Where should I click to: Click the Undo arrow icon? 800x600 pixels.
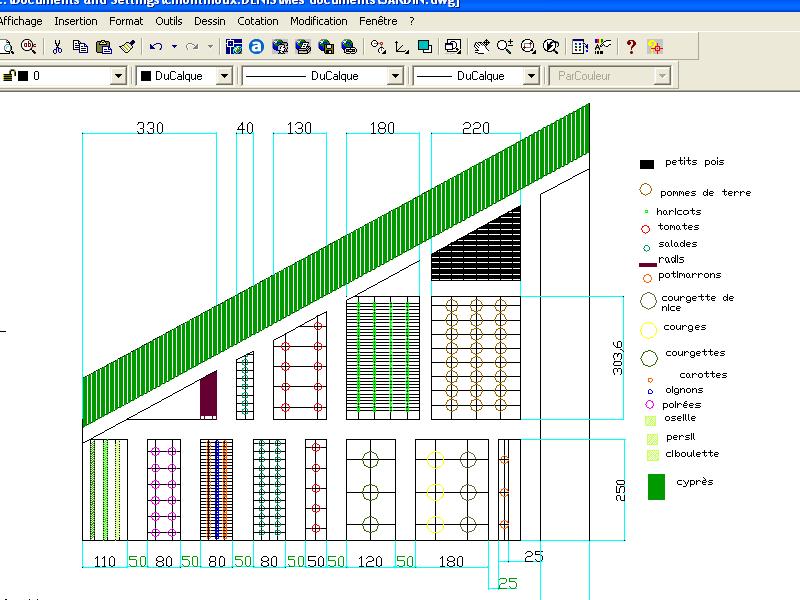(x=156, y=46)
